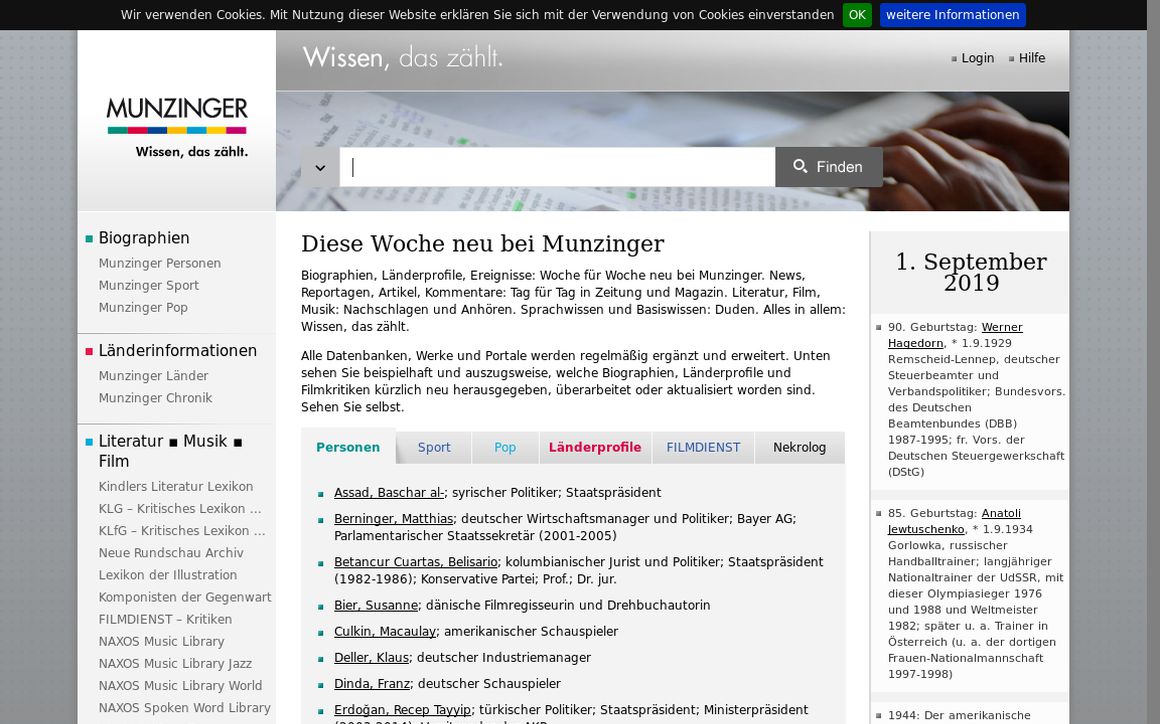This screenshot has height=724, width=1160.
Task: Open Munzinger Pop in sidebar
Action: point(143,308)
